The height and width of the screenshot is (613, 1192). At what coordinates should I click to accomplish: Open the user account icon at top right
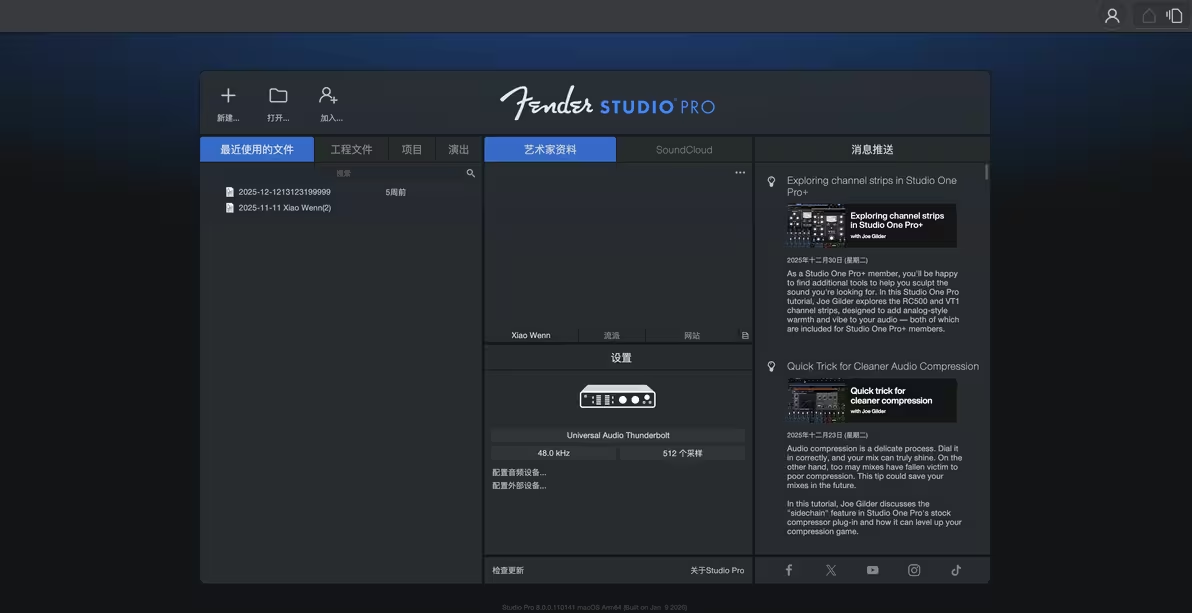coord(1112,16)
